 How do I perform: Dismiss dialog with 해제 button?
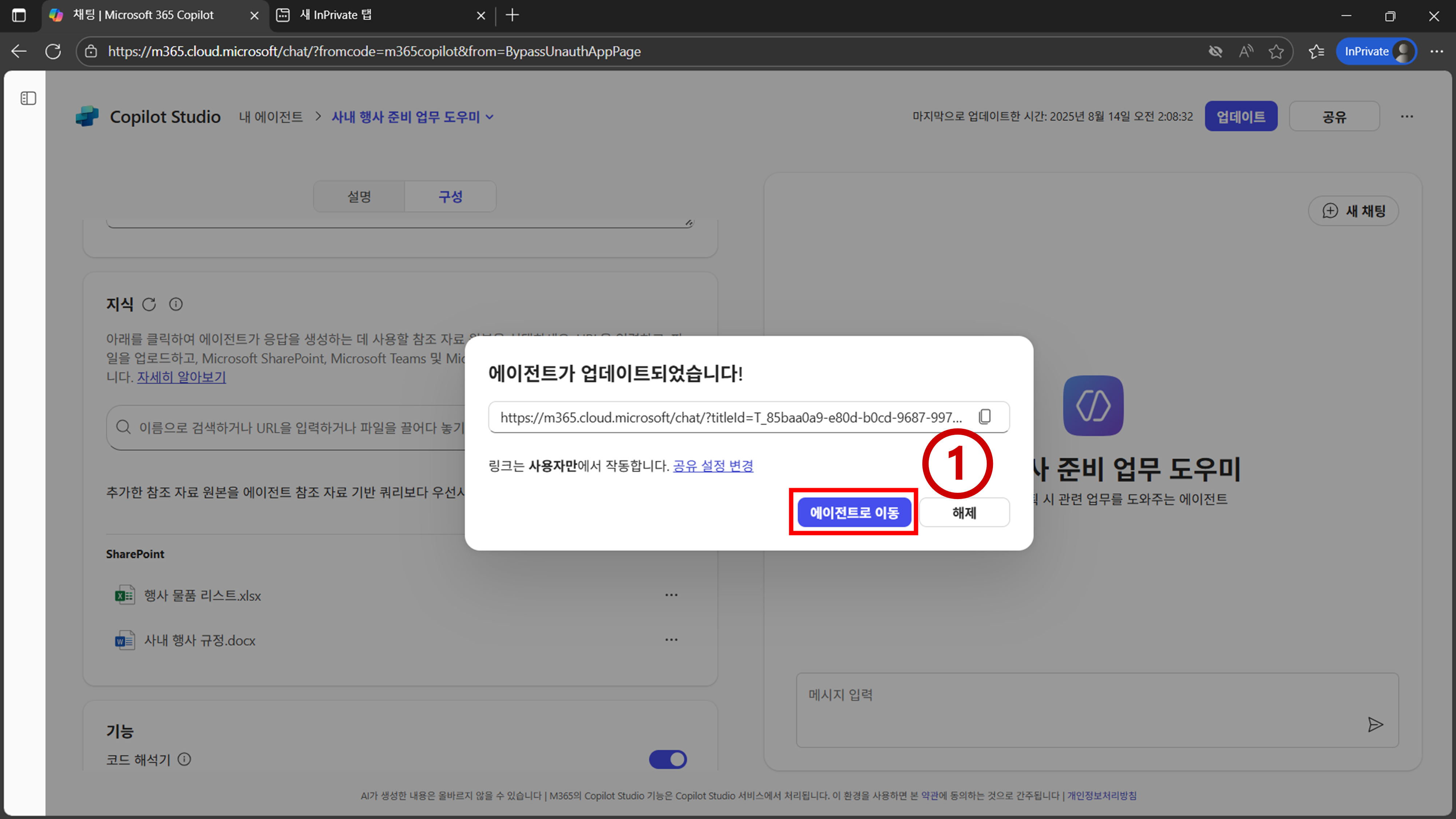pyautogui.click(x=964, y=513)
